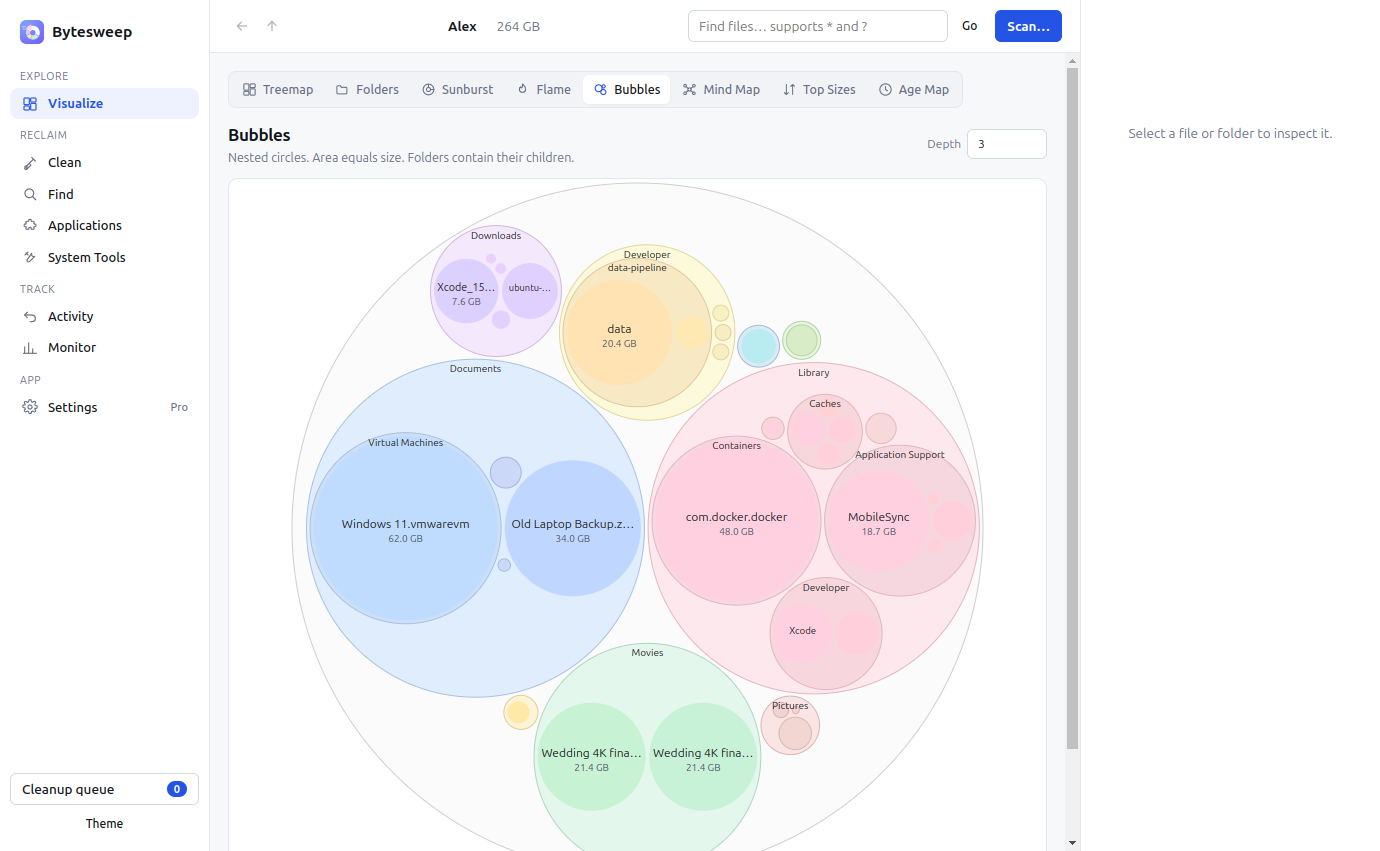Click the Caches bubble label
Image resolution: width=1380 pixels, height=851 pixels.
click(x=825, y=404)
